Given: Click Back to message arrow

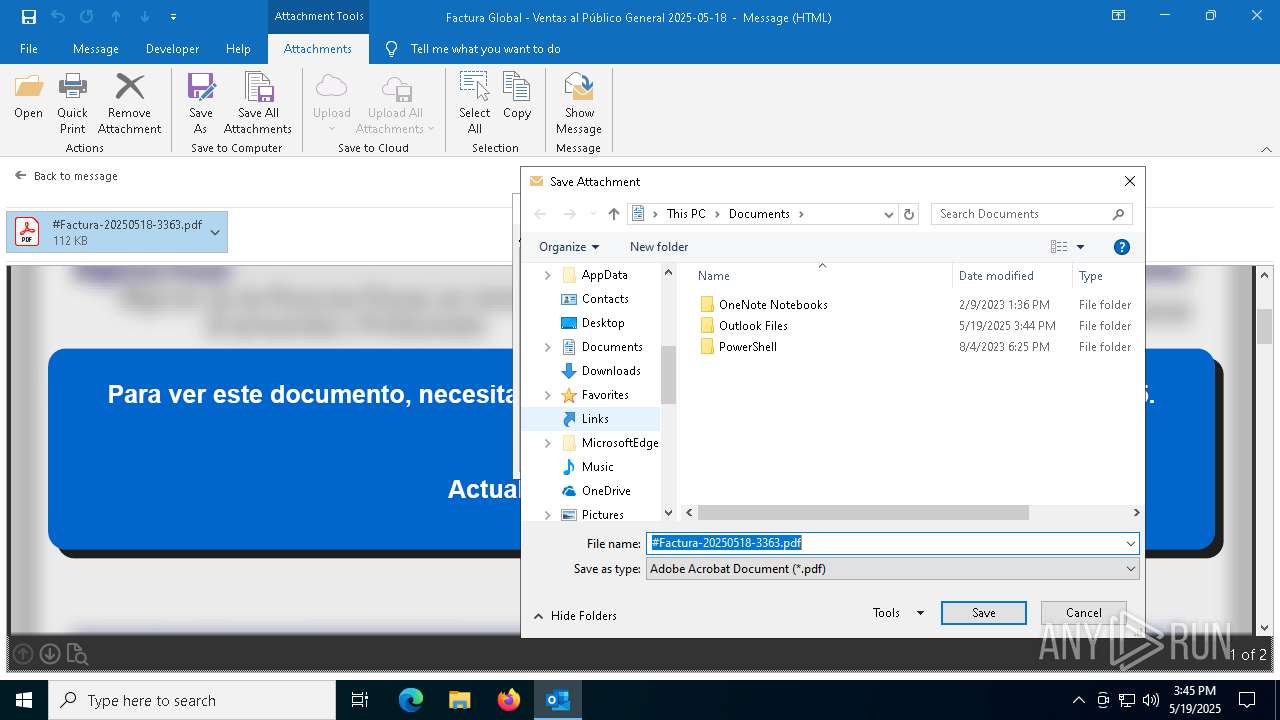Looking at the screenshot, I should (x=21, y=175).
